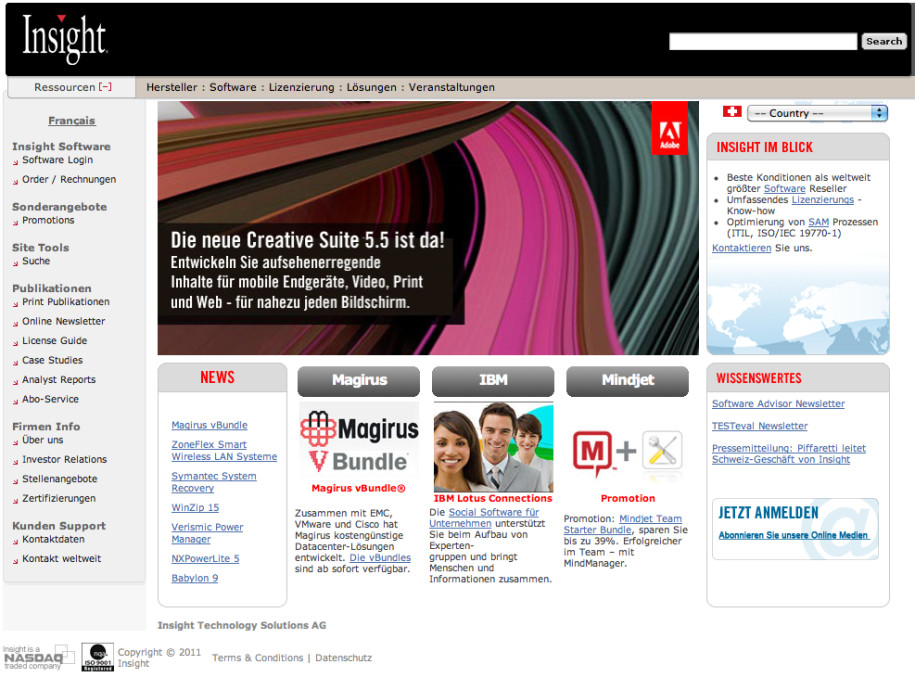
Task: Open the Hersteller menu item
Action: (x=171, y=87)
